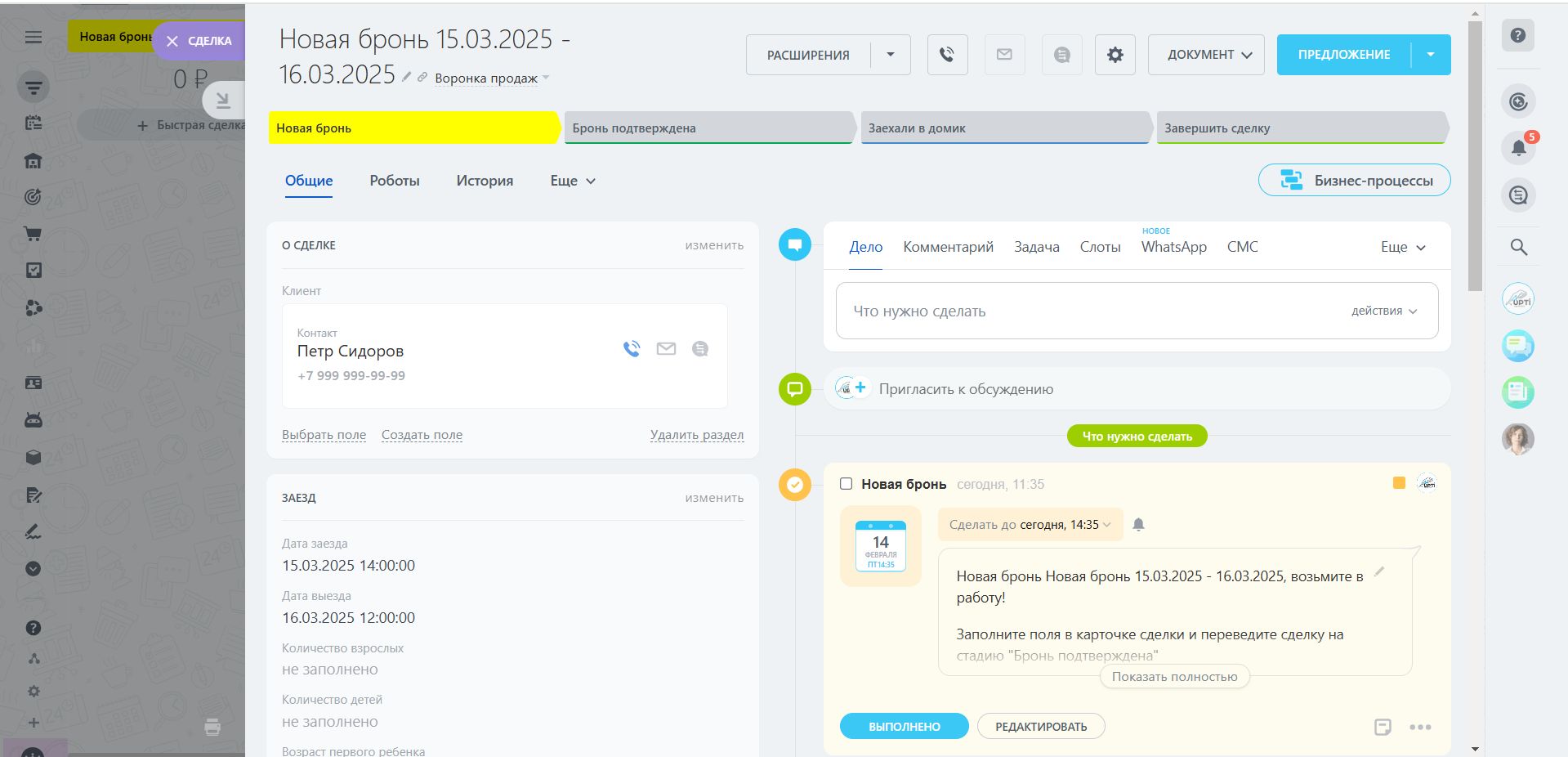Click the help question mark icon
The image size is (1568, 757).
coord(1517,36)
